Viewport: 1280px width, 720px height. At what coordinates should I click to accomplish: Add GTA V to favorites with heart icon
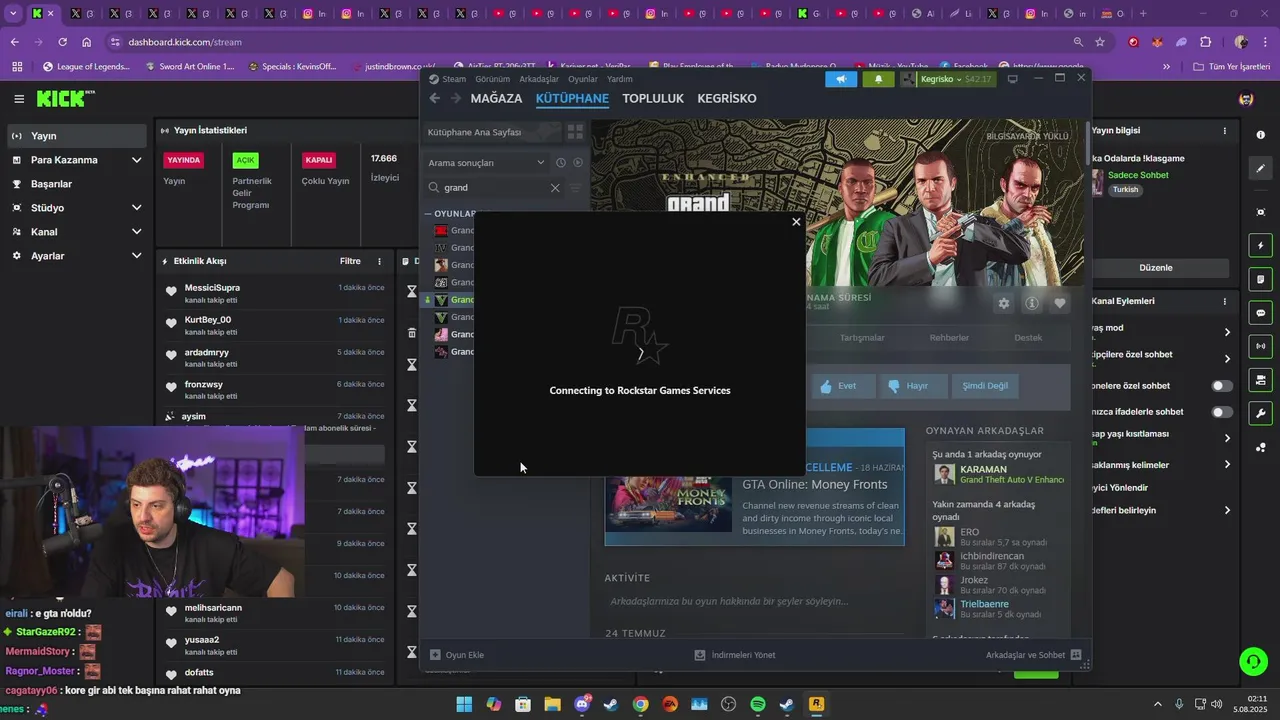click(1060, 303)
